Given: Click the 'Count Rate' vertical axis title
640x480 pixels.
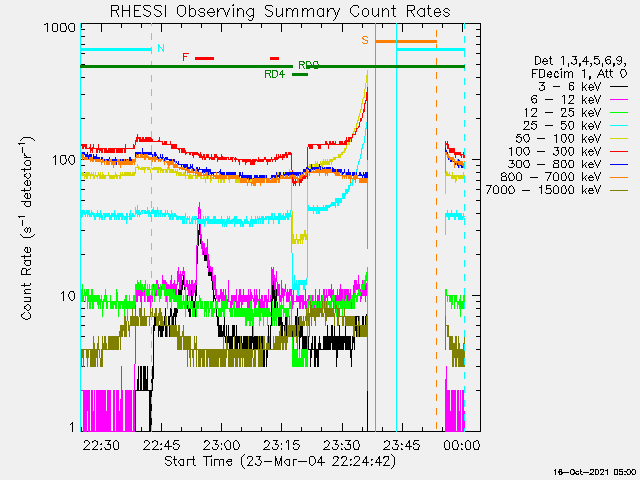Looking at the screenshot, I should [26, 230].
